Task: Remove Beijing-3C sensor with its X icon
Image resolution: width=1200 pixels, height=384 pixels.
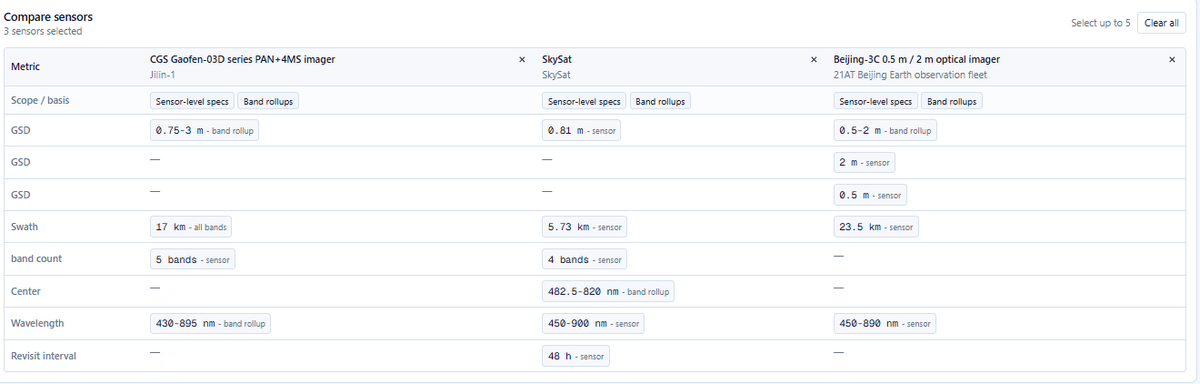Action: 1172,60
